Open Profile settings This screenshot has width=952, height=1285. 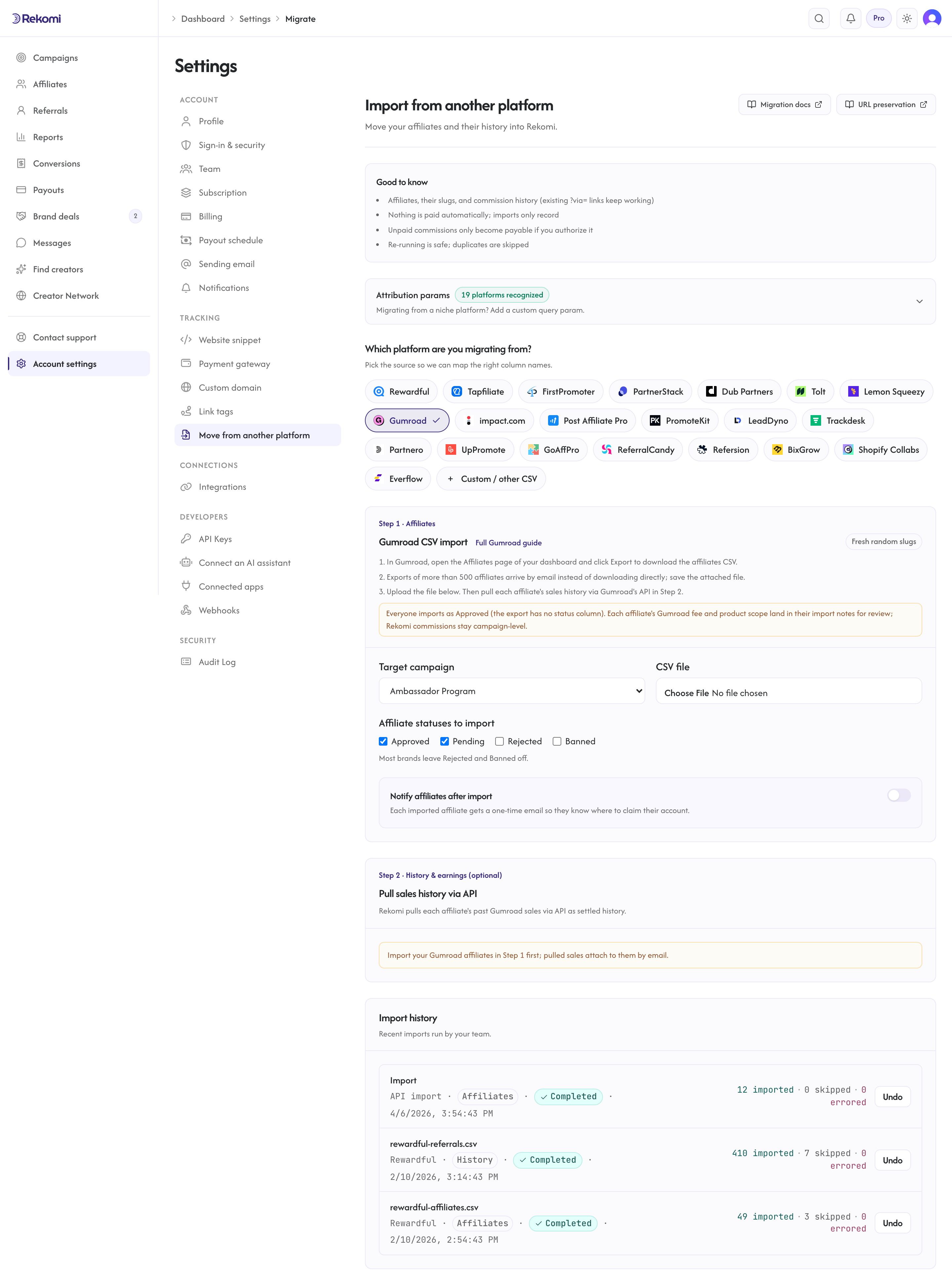[258, 121]
